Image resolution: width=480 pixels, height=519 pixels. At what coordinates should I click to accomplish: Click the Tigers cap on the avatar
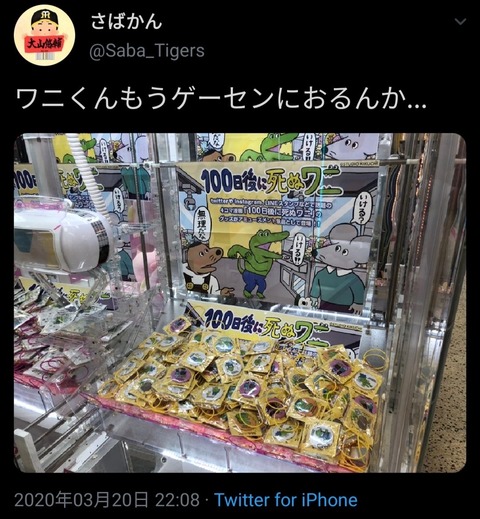(x=44, y=17)
